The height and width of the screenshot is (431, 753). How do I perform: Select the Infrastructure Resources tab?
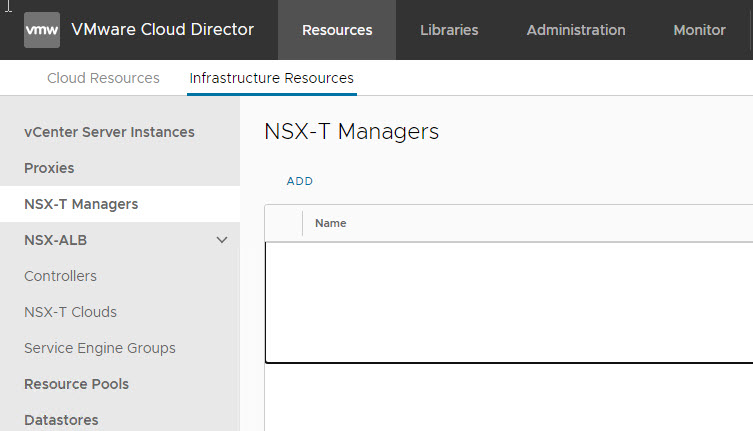271,78
